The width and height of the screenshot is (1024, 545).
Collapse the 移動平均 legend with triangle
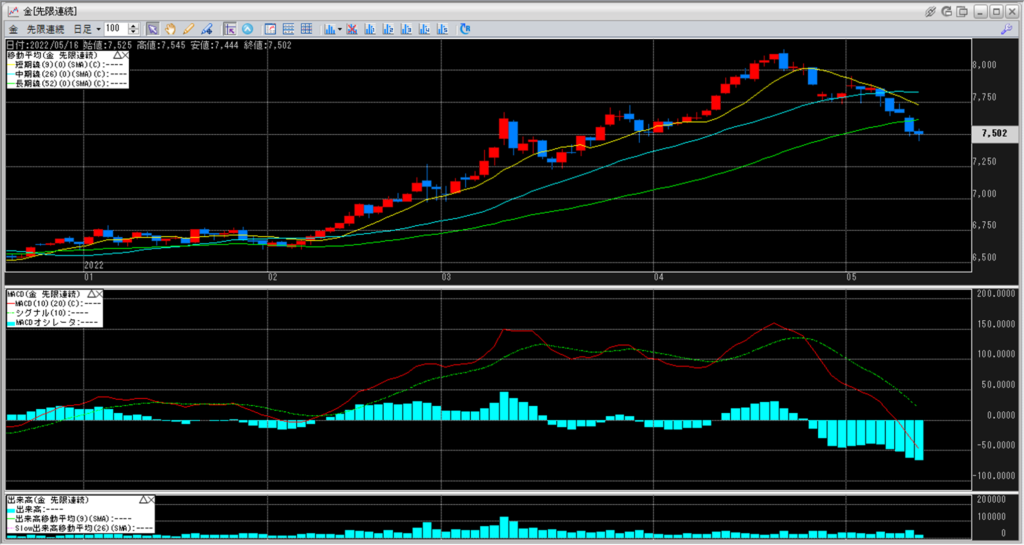coord(115,56)
